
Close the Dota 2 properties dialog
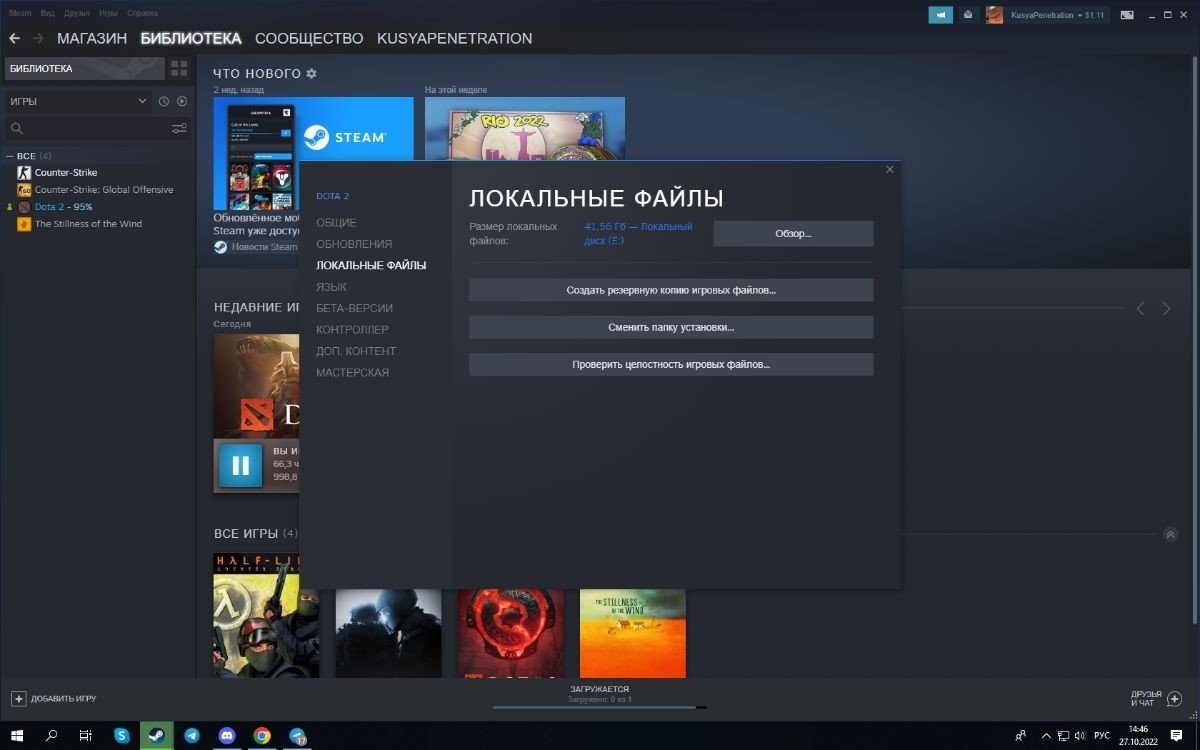[x=890, y=170]
